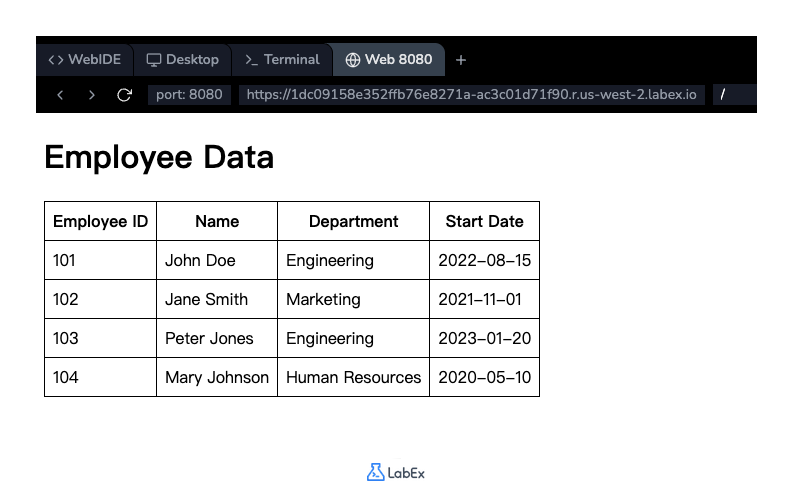Click the Employee ID column header
This screenshot has width=793, height=490.
coord(100,221)
